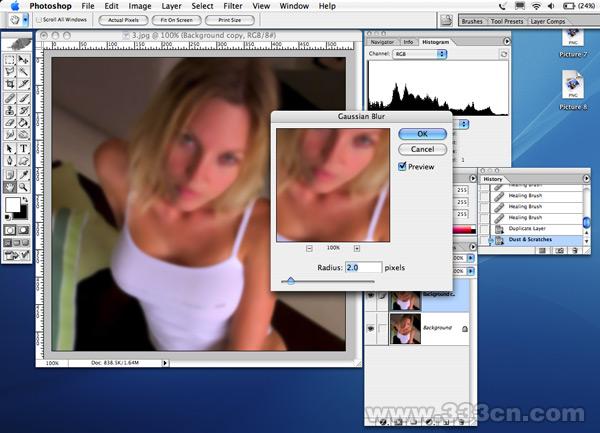Select the Move tool
600x433 pixels.
[23, 60]
